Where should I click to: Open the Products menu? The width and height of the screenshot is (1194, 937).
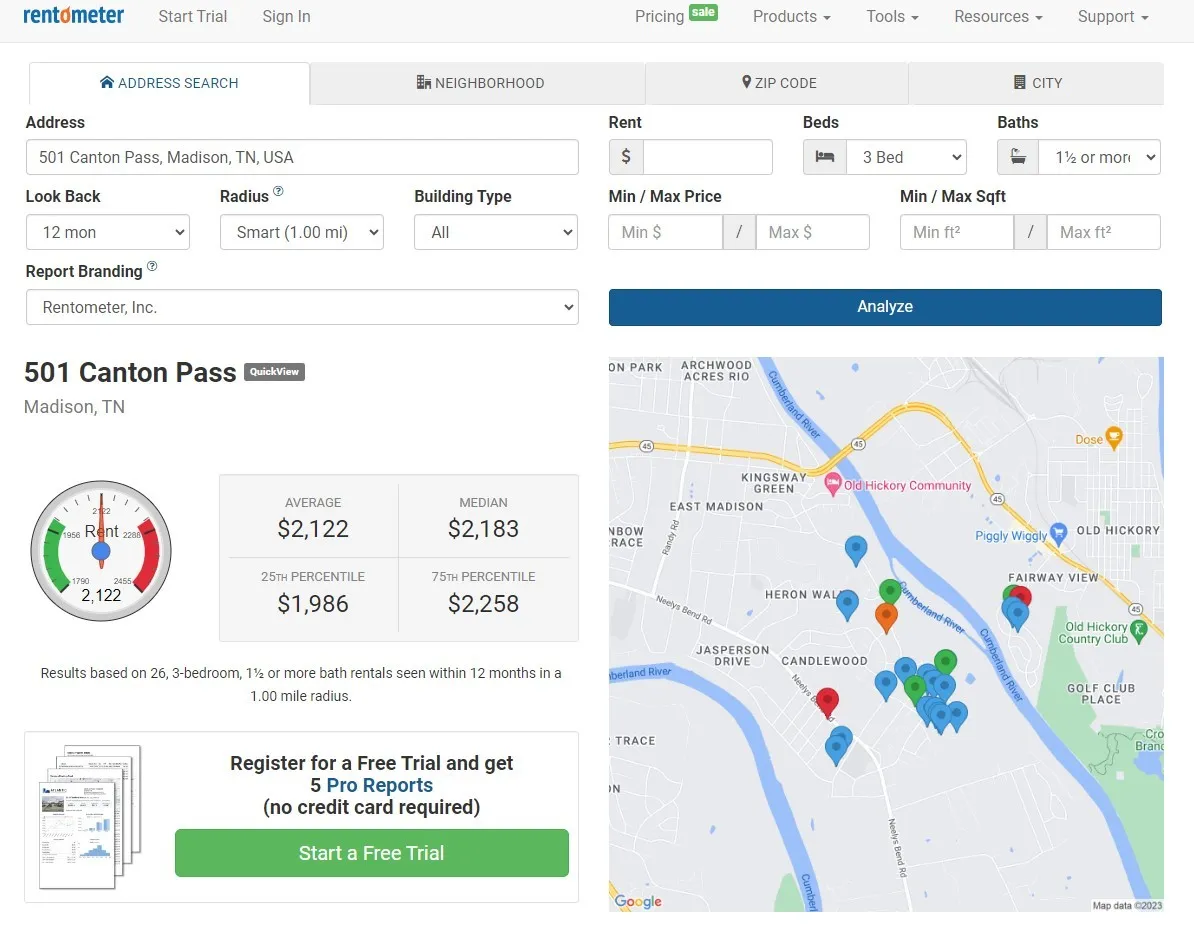pyautogui.click(x=791, y=17)
